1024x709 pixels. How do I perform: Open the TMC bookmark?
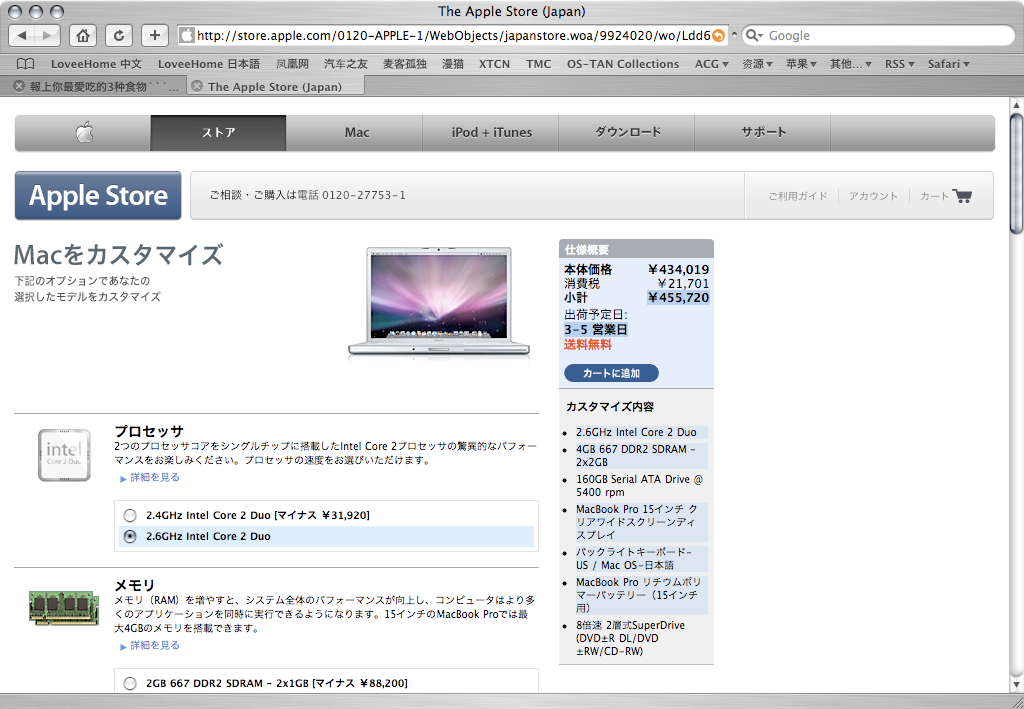tap(539, 64)
